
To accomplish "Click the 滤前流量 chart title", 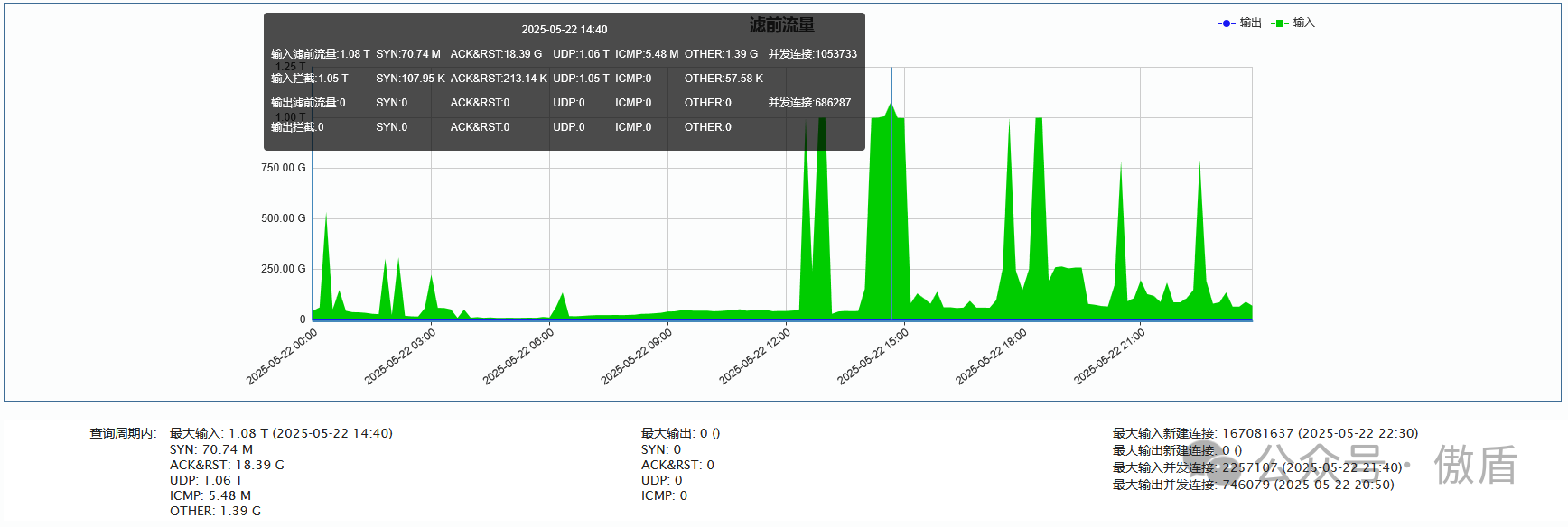I will pos(782,25).
